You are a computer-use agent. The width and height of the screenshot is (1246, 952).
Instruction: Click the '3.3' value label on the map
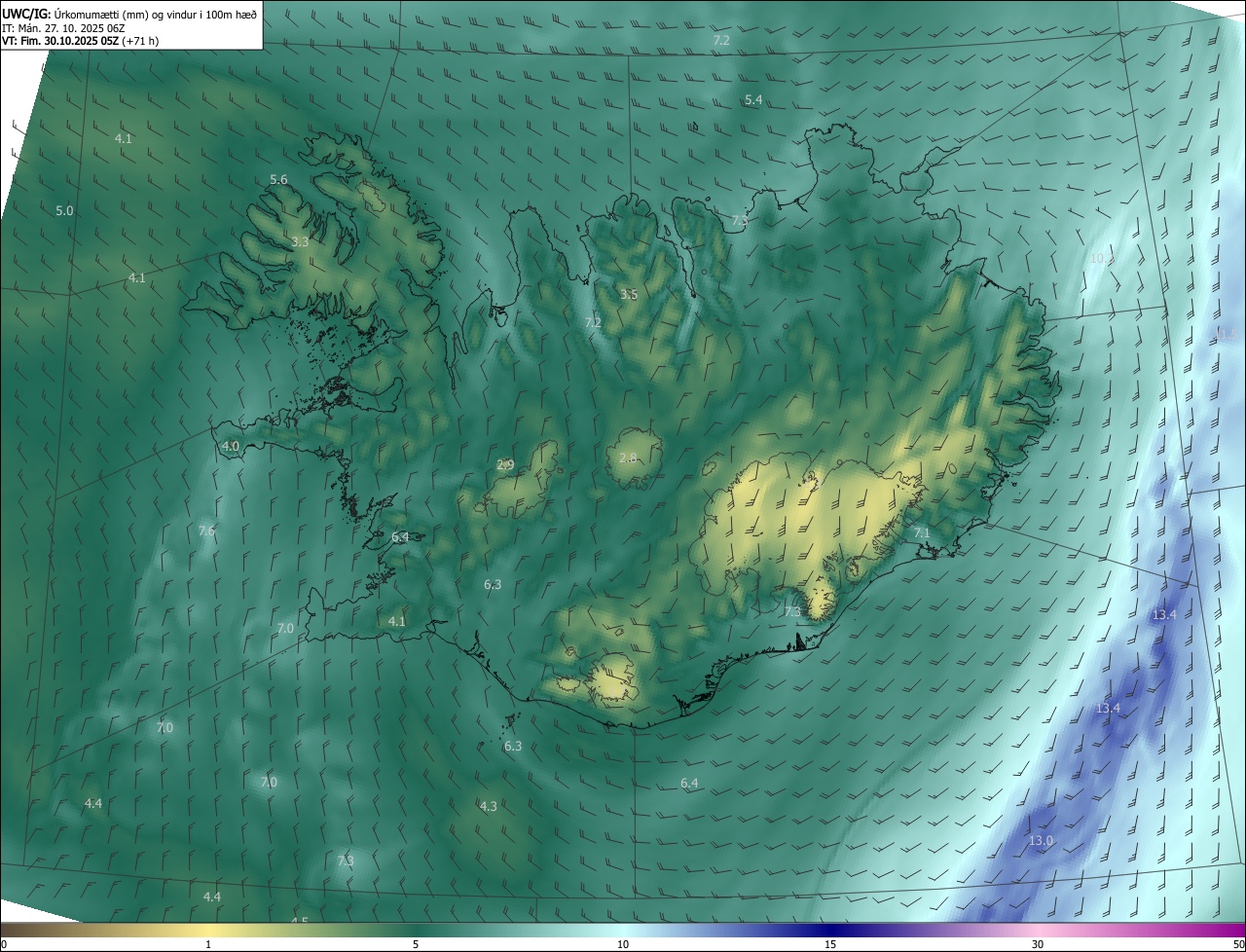[x=300, y=242]
